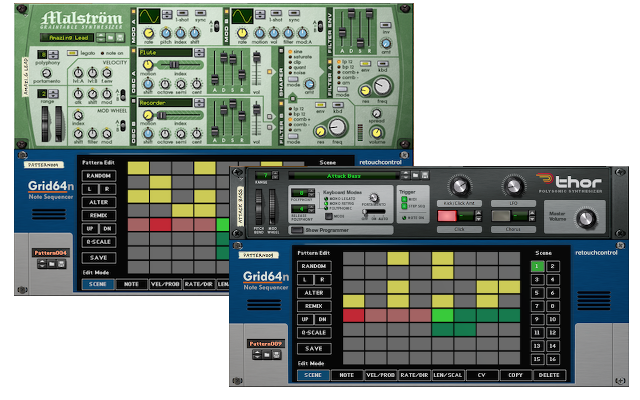
Task: Change Osc A Flute graintable arrows
Action: tap(199, 53)
